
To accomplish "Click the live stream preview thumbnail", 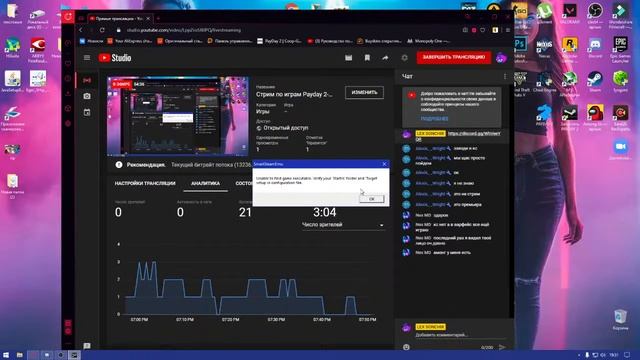I will coord(178,116).
